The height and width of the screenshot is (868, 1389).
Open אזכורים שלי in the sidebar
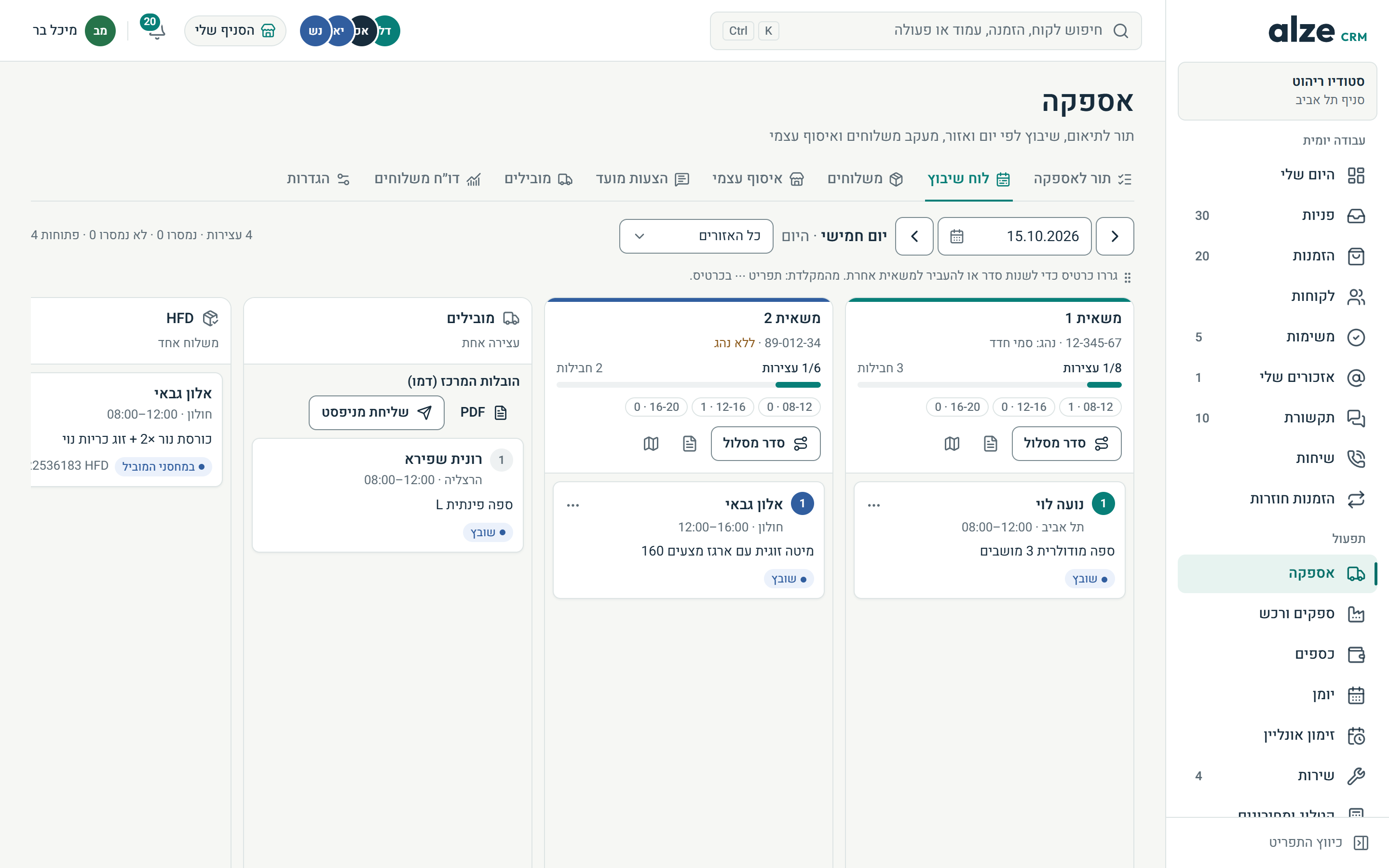pos(1277,377)
